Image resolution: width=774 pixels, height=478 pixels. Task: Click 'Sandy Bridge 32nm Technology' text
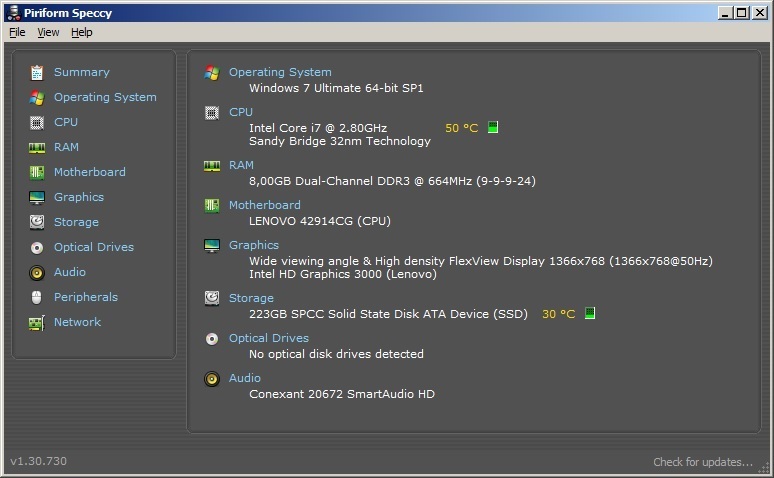click(340, 142)
